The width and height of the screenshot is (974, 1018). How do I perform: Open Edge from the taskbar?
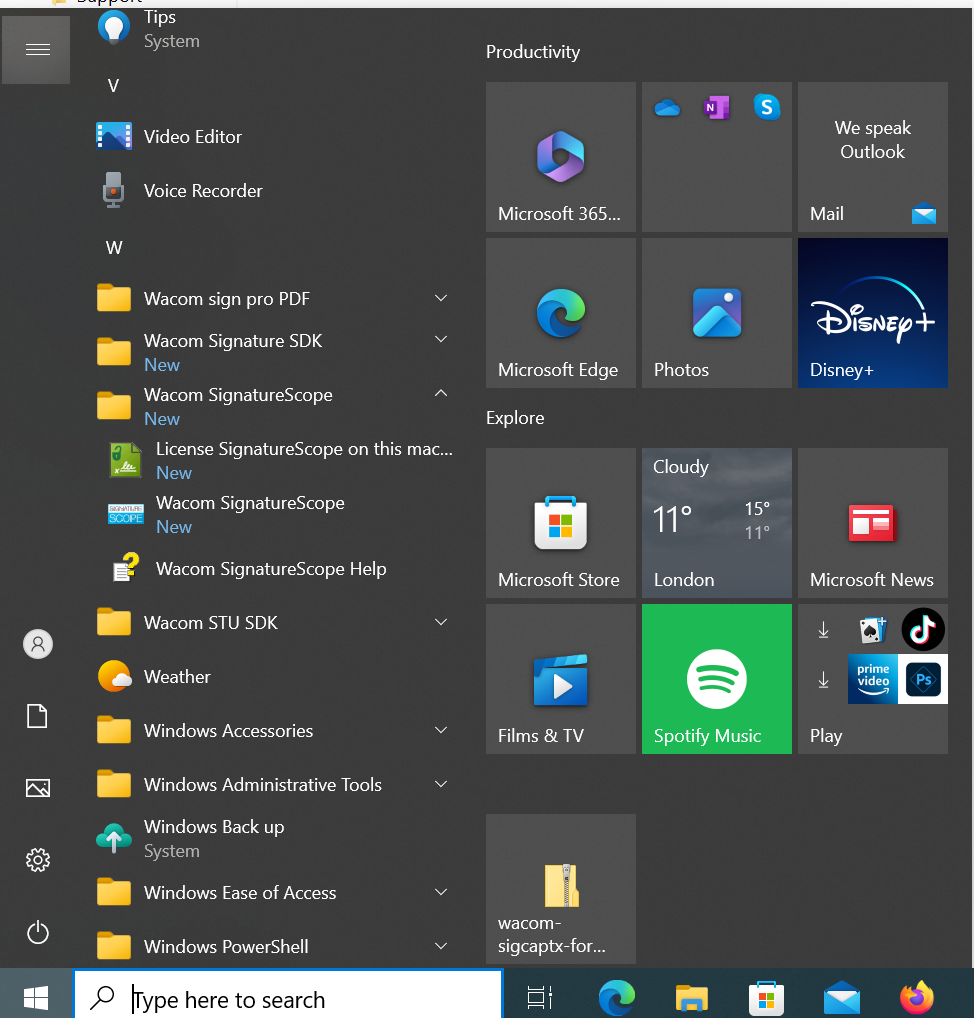coord(616,996)
